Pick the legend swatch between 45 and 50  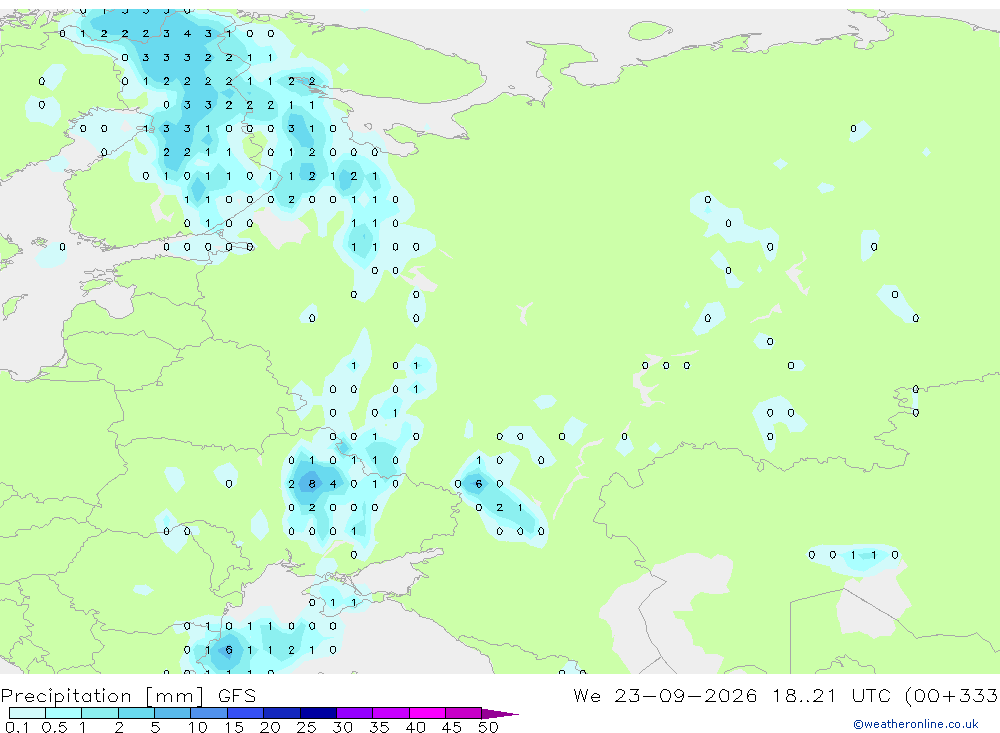click(x=464, y=713)
